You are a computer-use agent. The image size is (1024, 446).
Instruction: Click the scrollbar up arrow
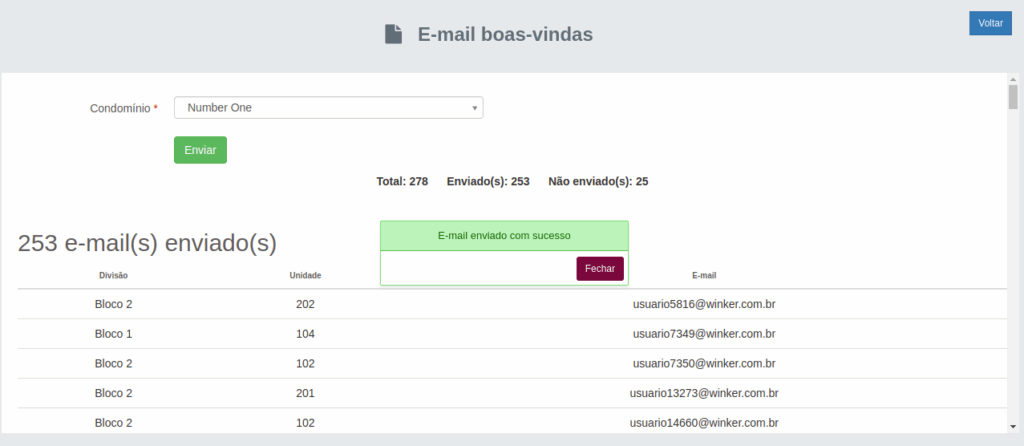coord(1013,78)
